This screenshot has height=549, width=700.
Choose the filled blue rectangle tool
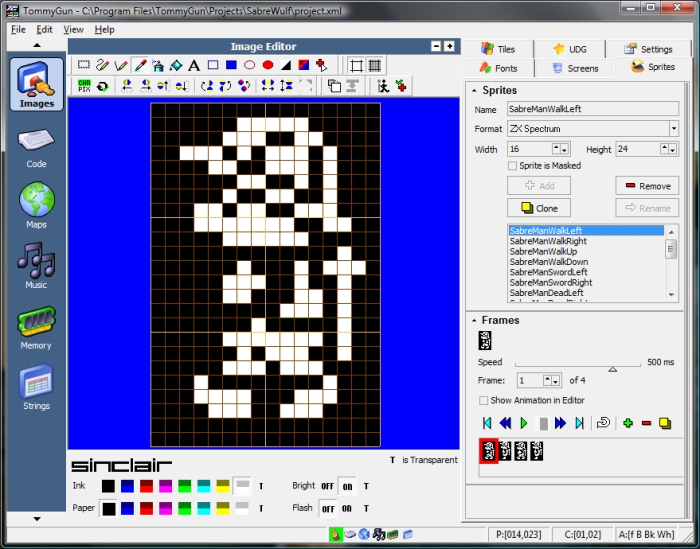click(231, 65)
